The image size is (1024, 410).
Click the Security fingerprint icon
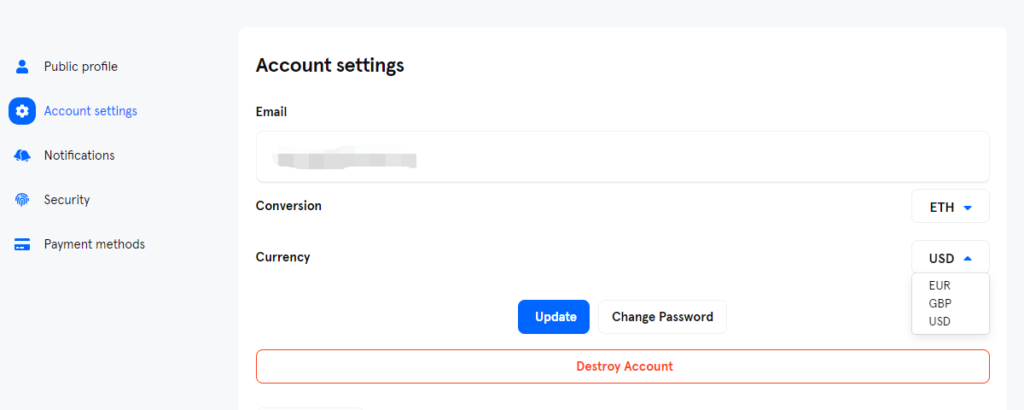point(22,200)
